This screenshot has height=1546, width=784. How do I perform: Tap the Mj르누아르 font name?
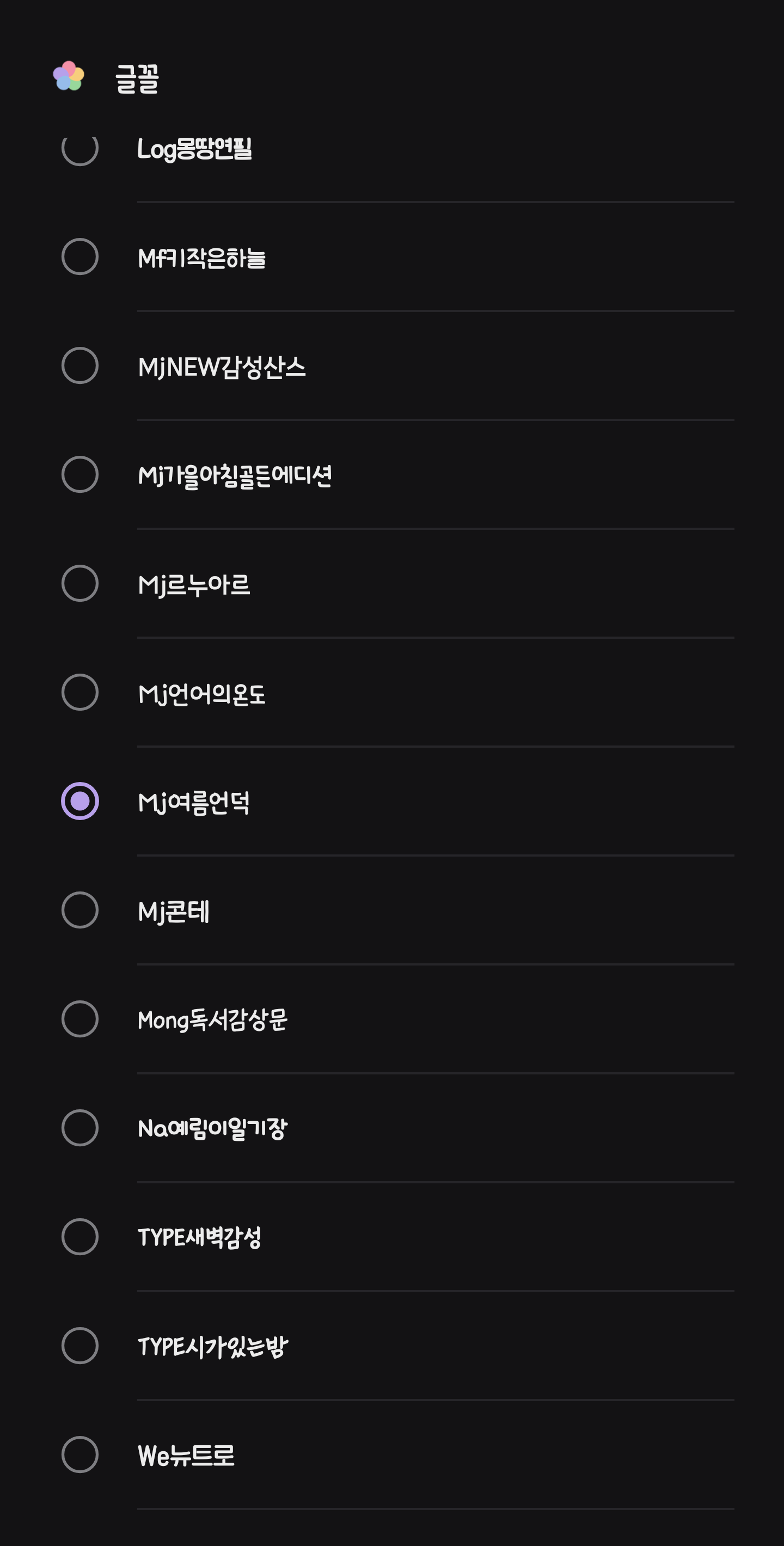pos(194,584)
